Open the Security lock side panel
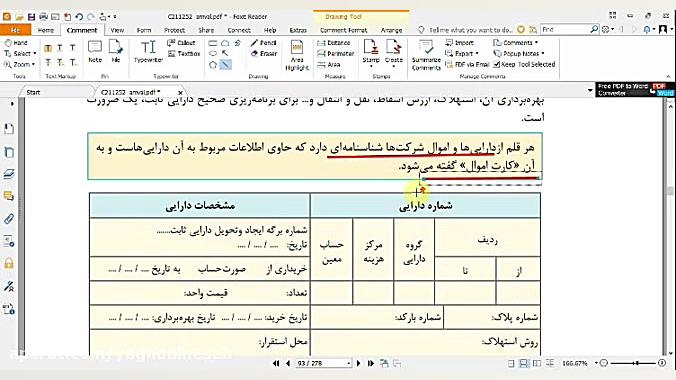Viewport: 676px width, 380px height. pyautogui.click(x=9, y=264)
